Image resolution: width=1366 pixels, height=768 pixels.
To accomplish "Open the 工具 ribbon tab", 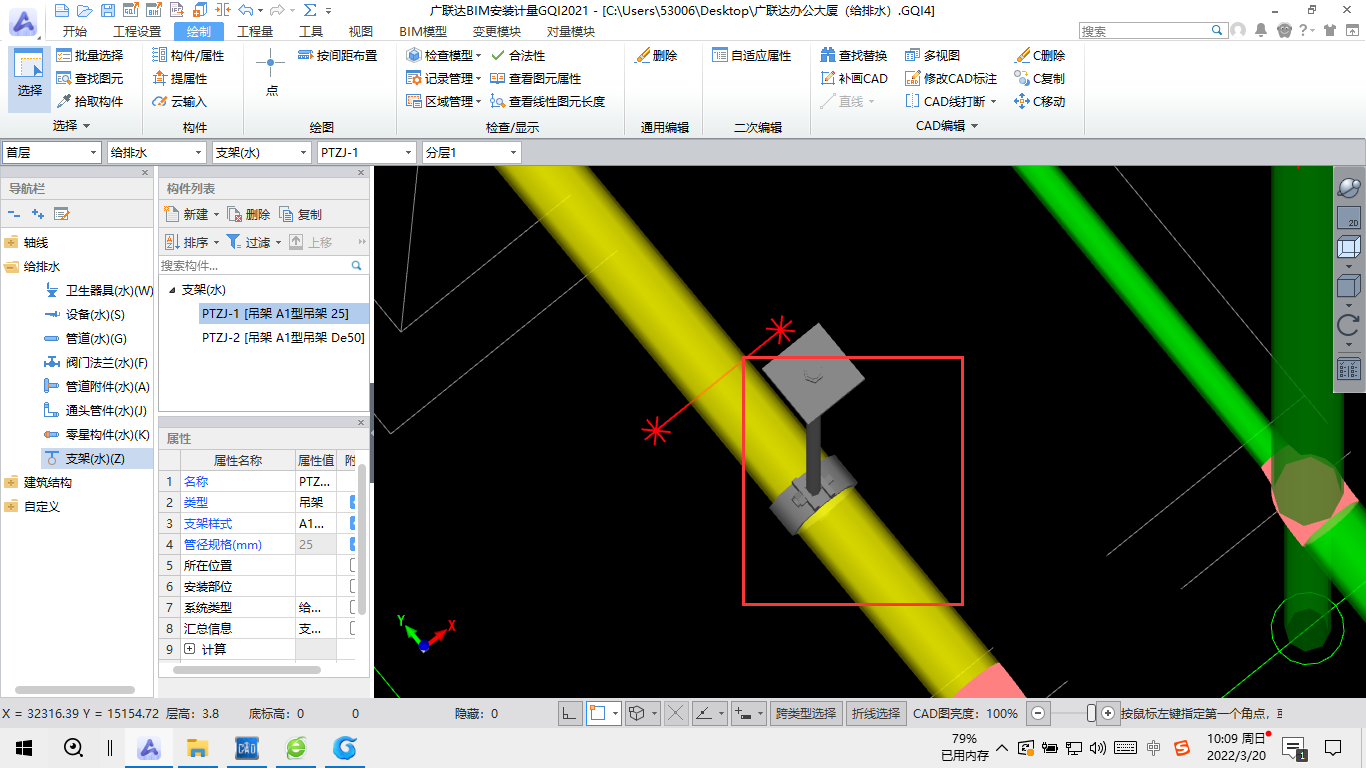I will [311, 31].
